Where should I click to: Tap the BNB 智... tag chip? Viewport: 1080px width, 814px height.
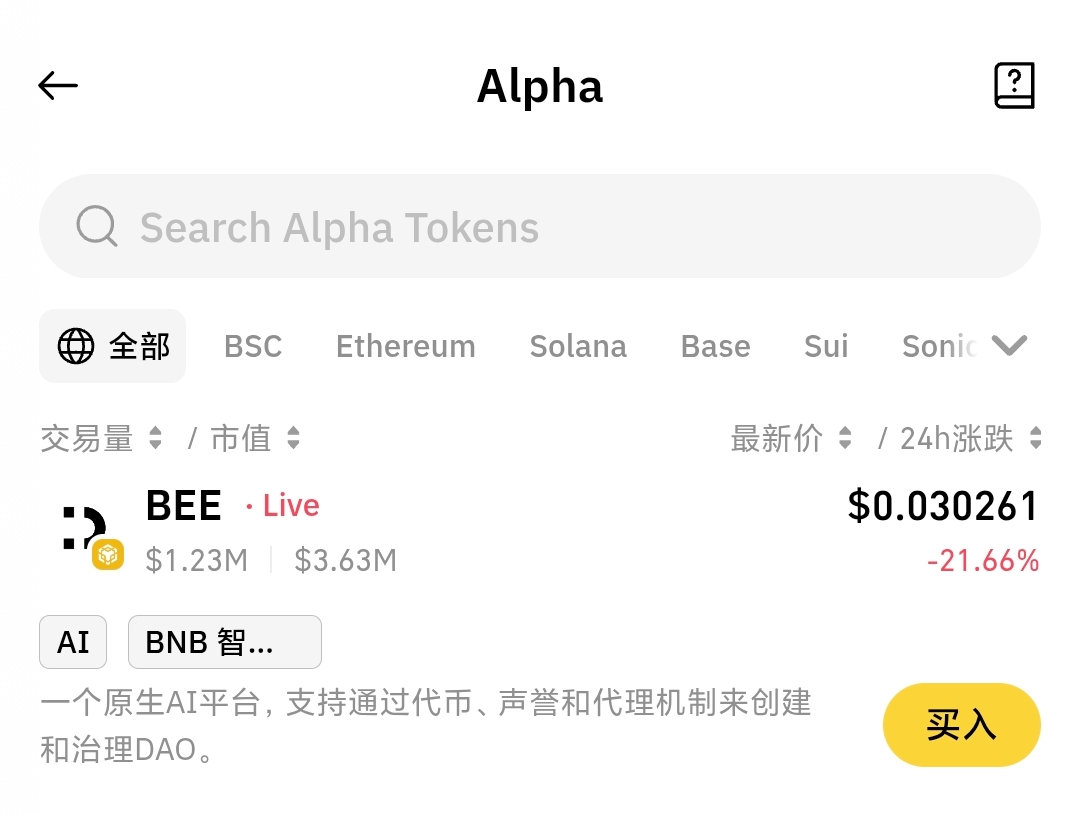click(224, 642)
